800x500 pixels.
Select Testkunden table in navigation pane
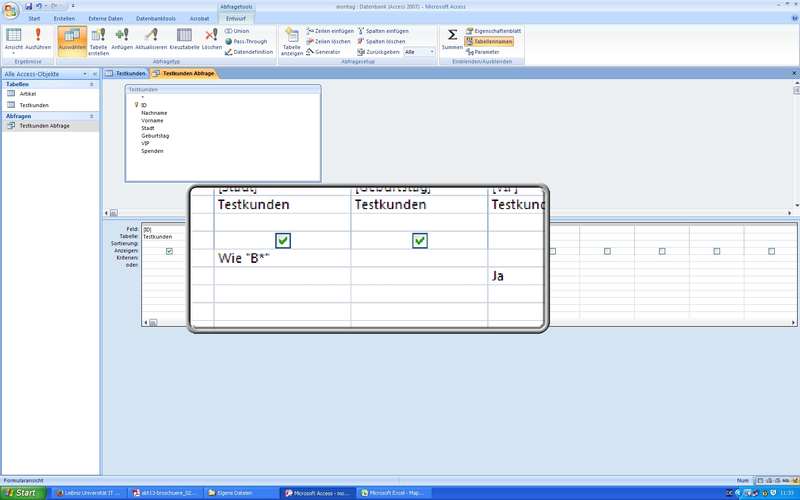34,105
